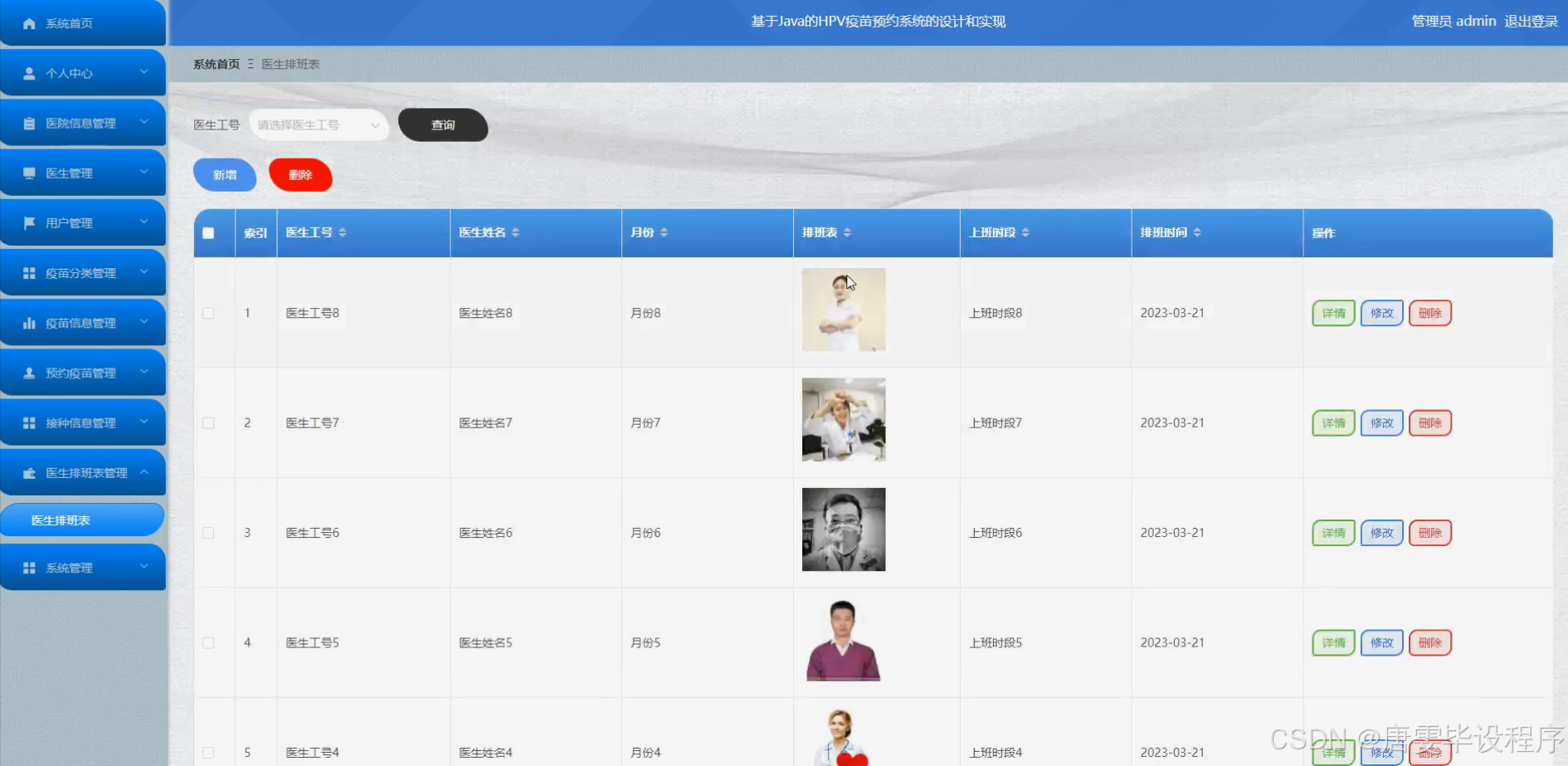1568x766 pixels.
Task: Click the home icon beside 系统首页
Action: point(29,23)
